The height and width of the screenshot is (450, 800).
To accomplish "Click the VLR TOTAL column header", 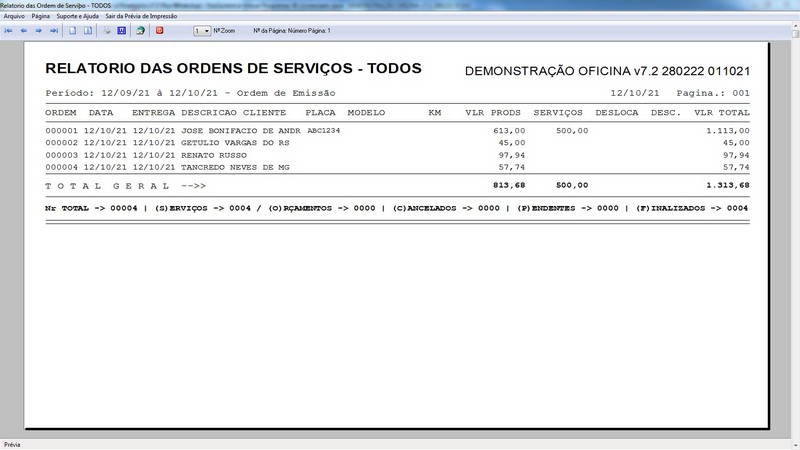I will tap(722, 113).
